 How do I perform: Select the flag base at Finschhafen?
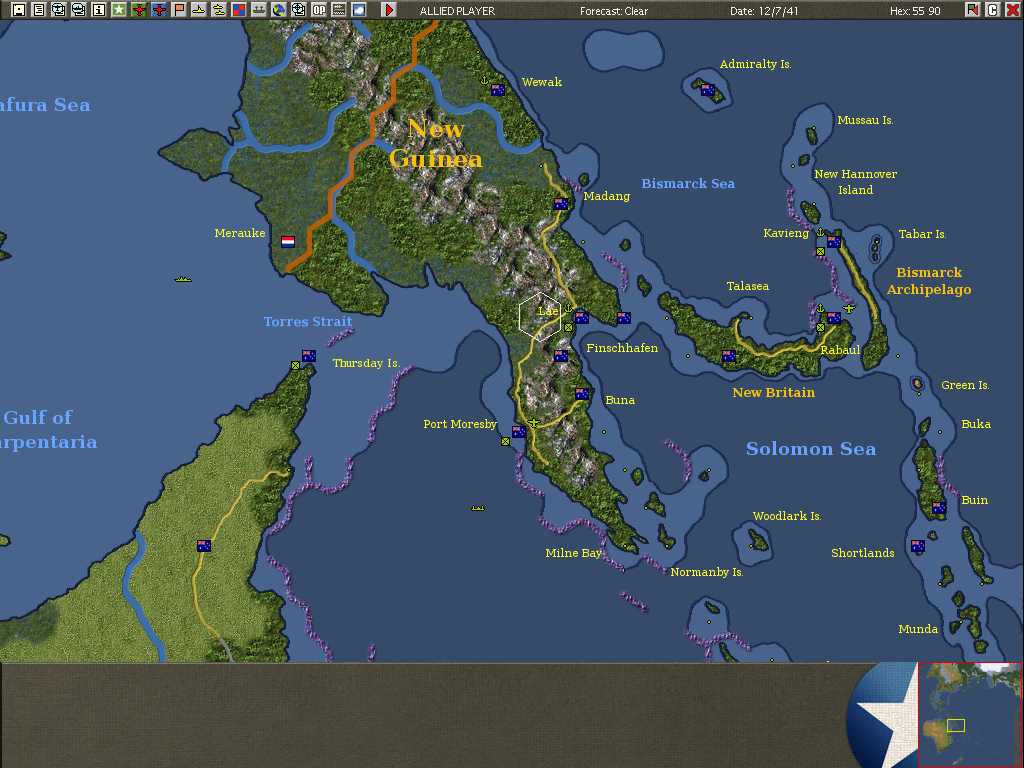point(624,318)
